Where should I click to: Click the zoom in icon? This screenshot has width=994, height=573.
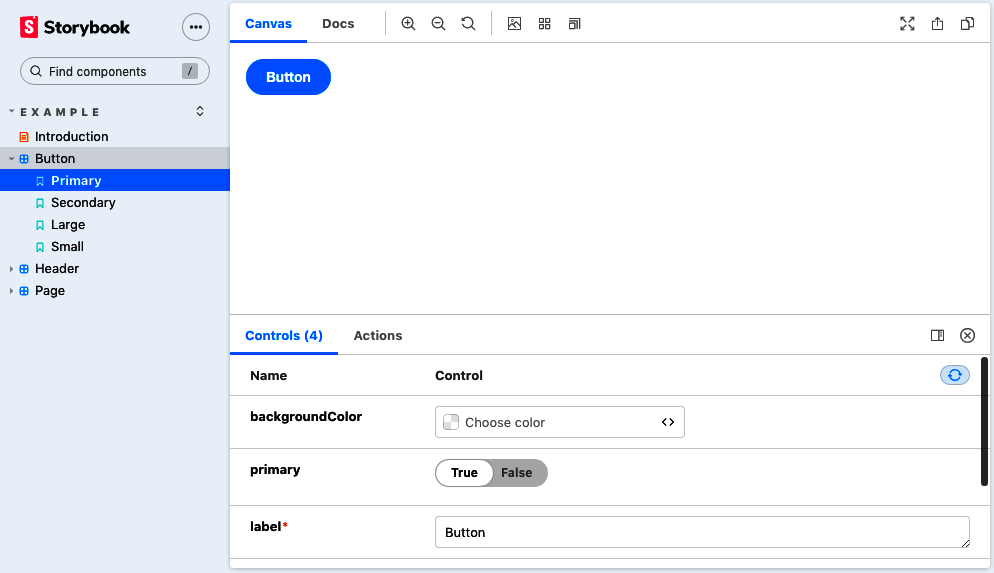408,24
